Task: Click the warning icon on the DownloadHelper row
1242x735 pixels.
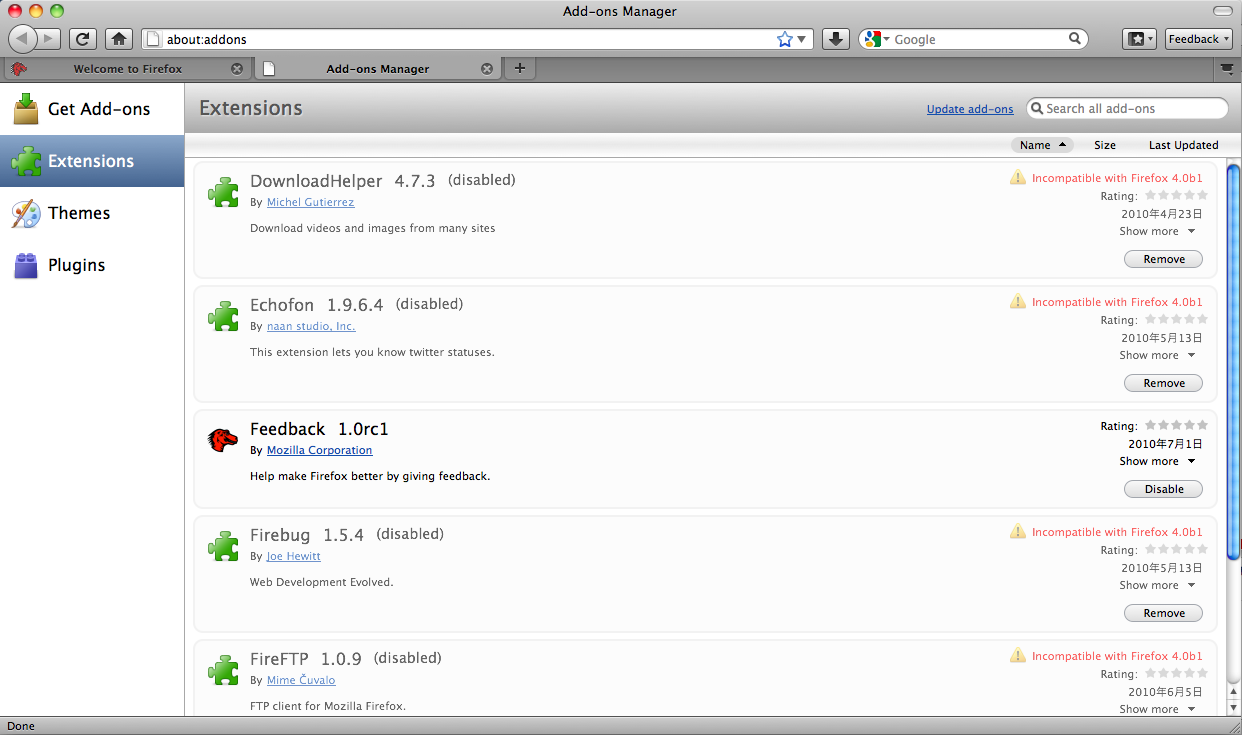Action: (x=1018, y=178)
